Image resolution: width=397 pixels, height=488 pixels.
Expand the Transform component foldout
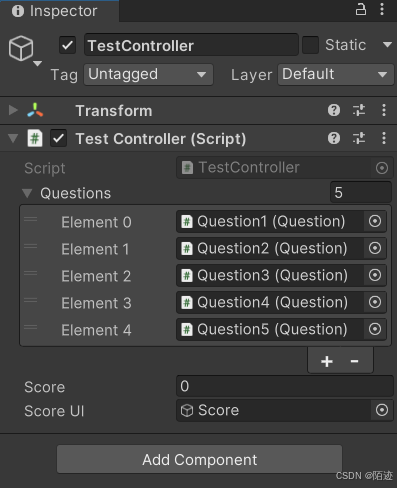[13, 110]
